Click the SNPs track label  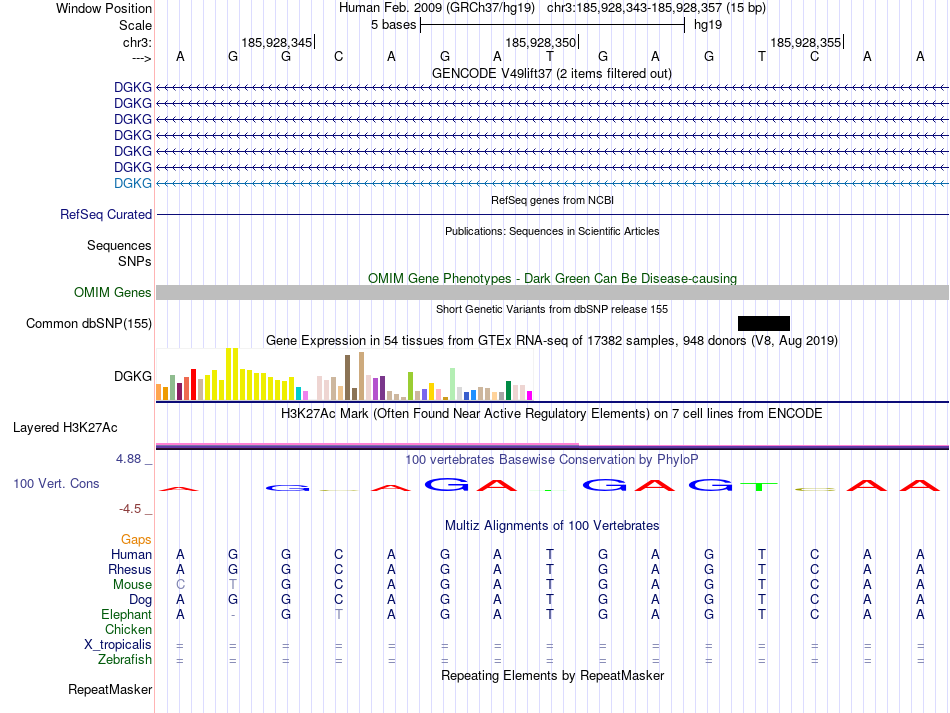coord(135,261)
